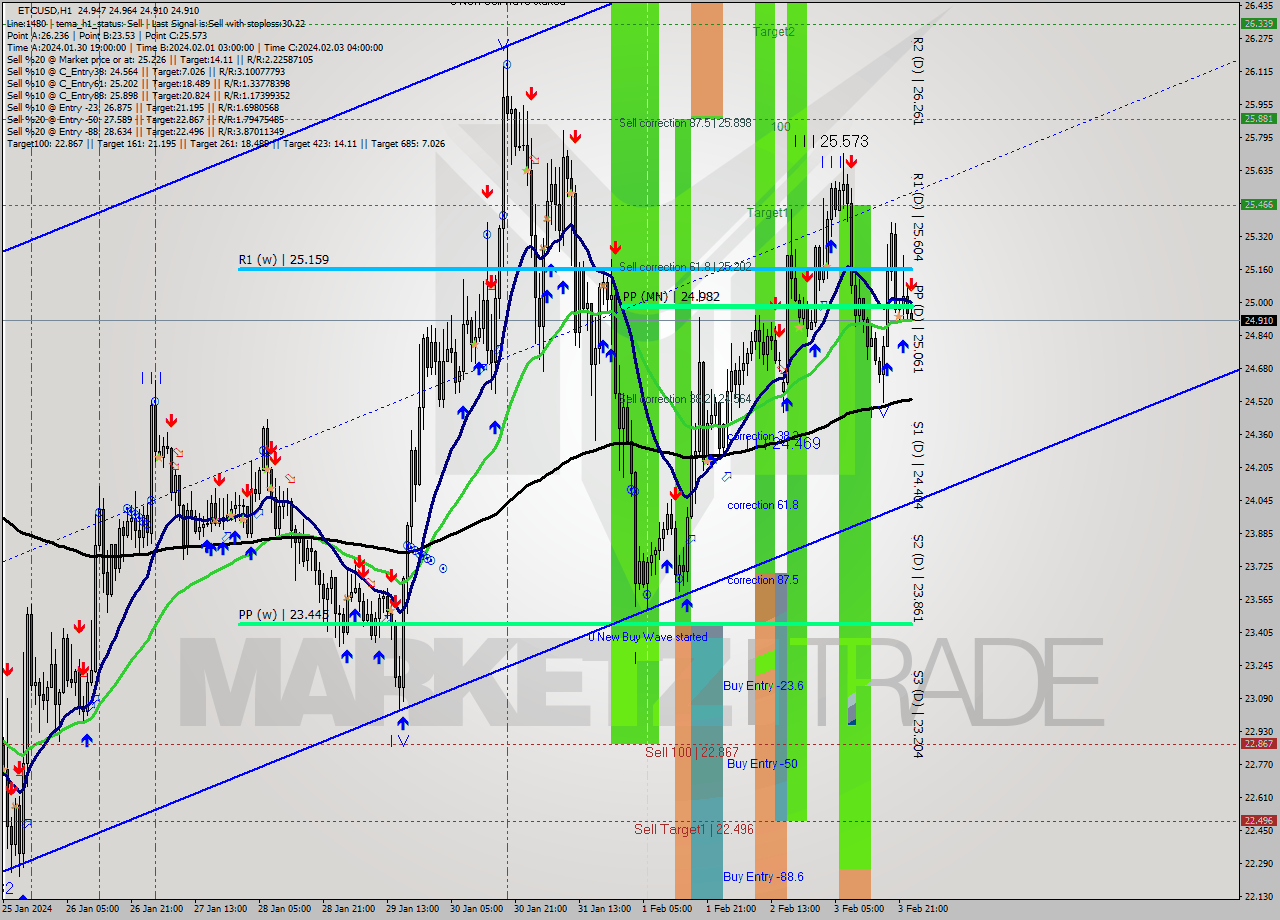Click the 'Buy Entry -88.6' label
This screenshot has height=920, width=1280.
pyautogui.click(x=764, y=877)
